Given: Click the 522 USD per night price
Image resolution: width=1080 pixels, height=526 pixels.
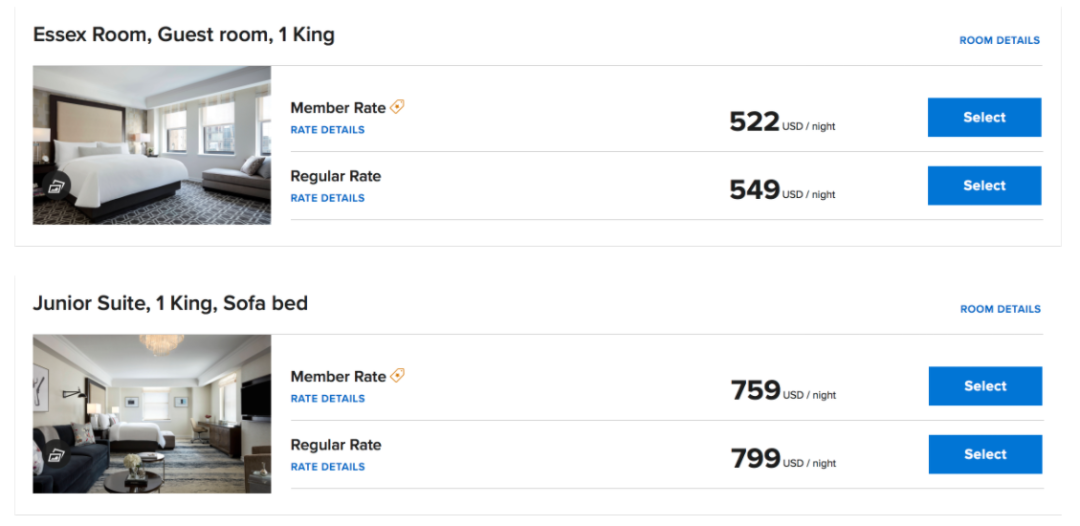Looking at the screenshot, I should tap(782, 122).
